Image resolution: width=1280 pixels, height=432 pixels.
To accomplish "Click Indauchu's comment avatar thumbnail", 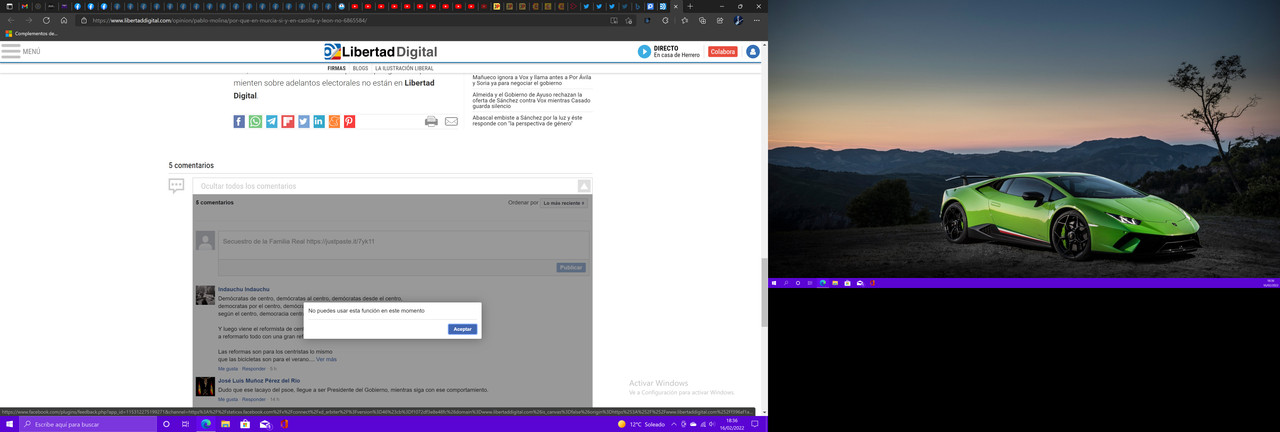I will coord(205,295).
